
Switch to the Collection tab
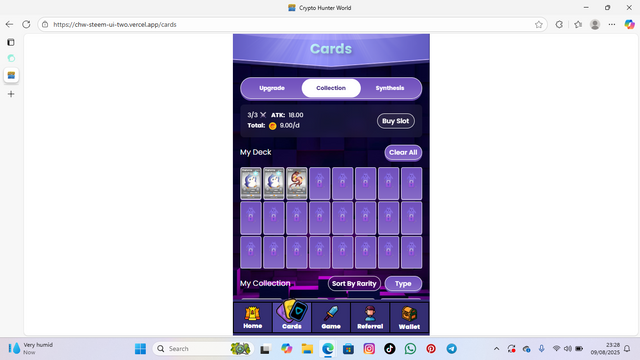pos(331,88)
